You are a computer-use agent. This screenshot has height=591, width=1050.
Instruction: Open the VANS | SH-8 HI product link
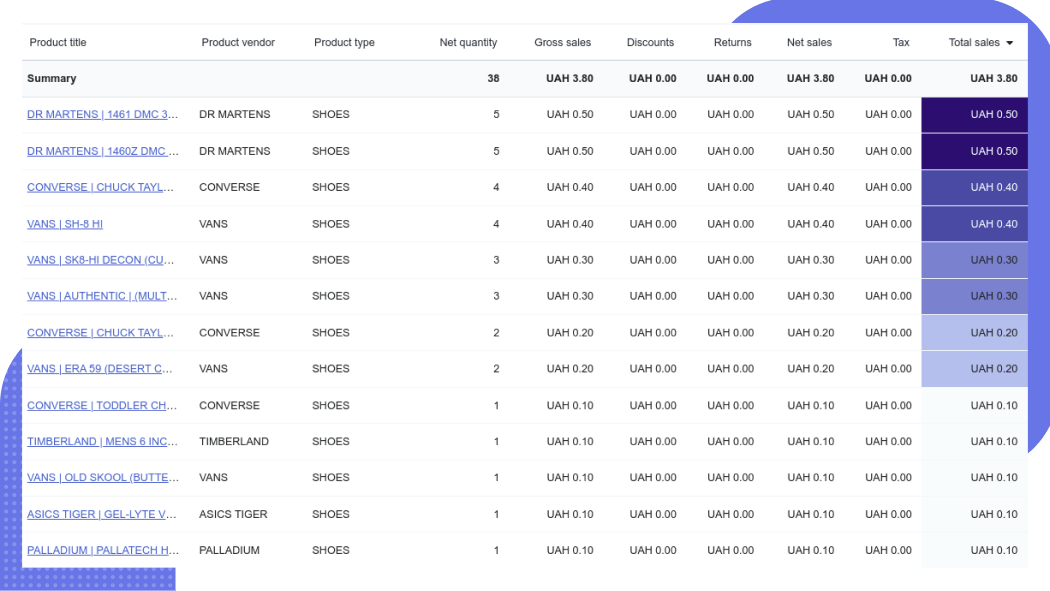coord(65,224)
